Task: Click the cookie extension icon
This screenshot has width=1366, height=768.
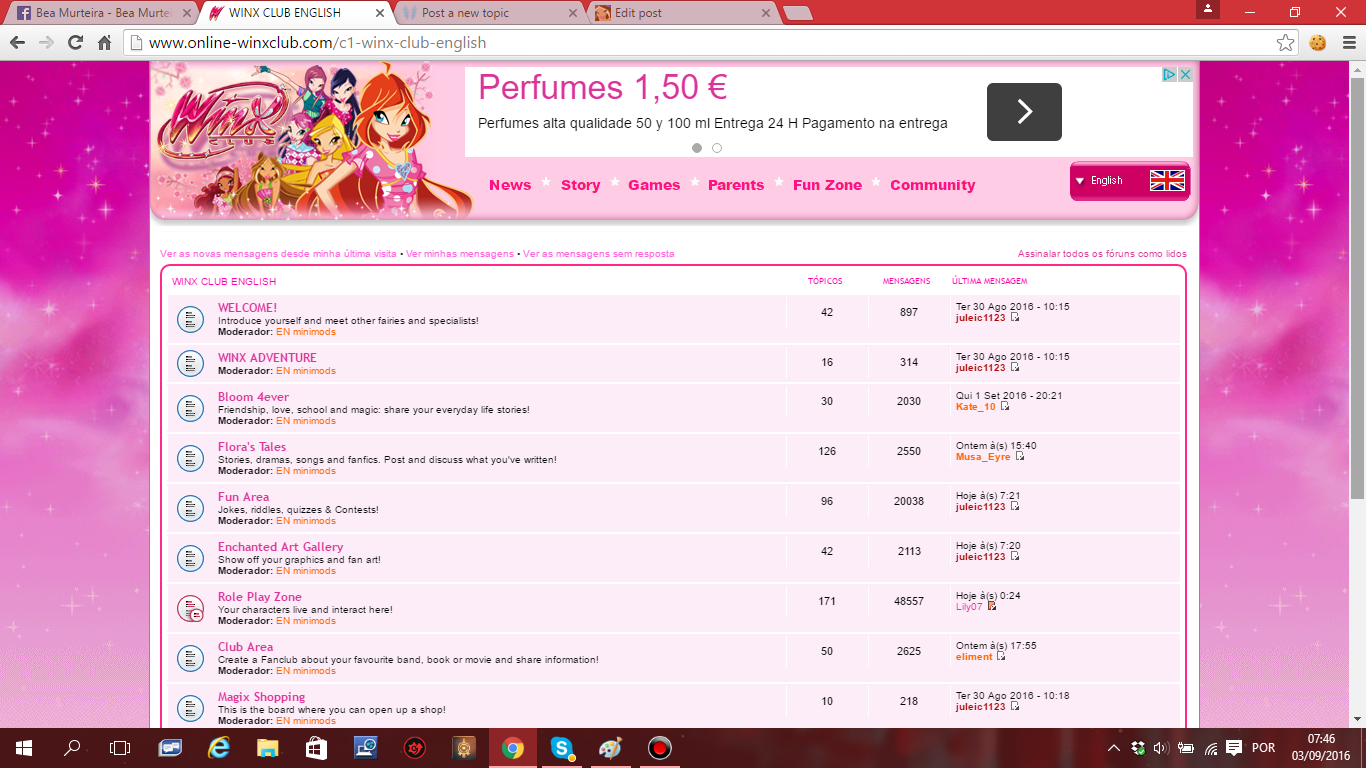Action: 1317,42
